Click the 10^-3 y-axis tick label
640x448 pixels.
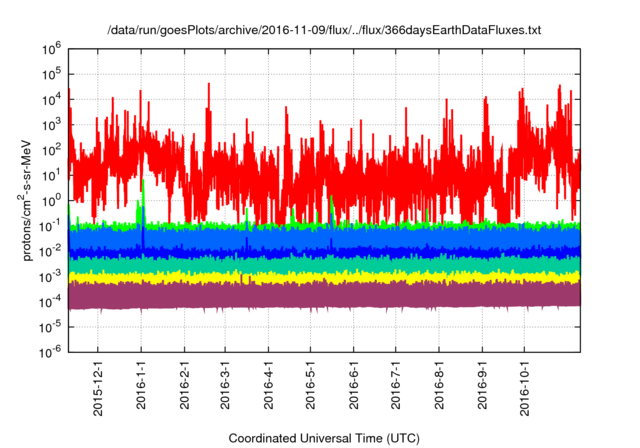[x=50, y=277]
